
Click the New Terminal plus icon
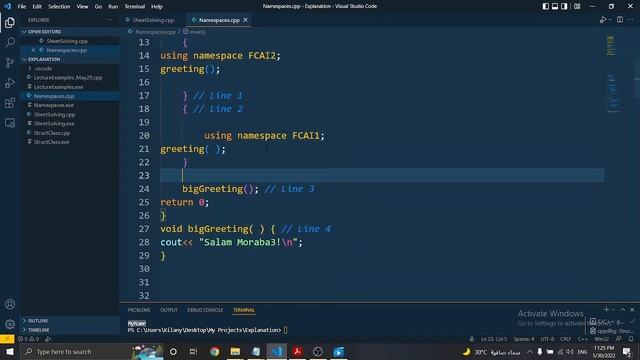(606, 310)
